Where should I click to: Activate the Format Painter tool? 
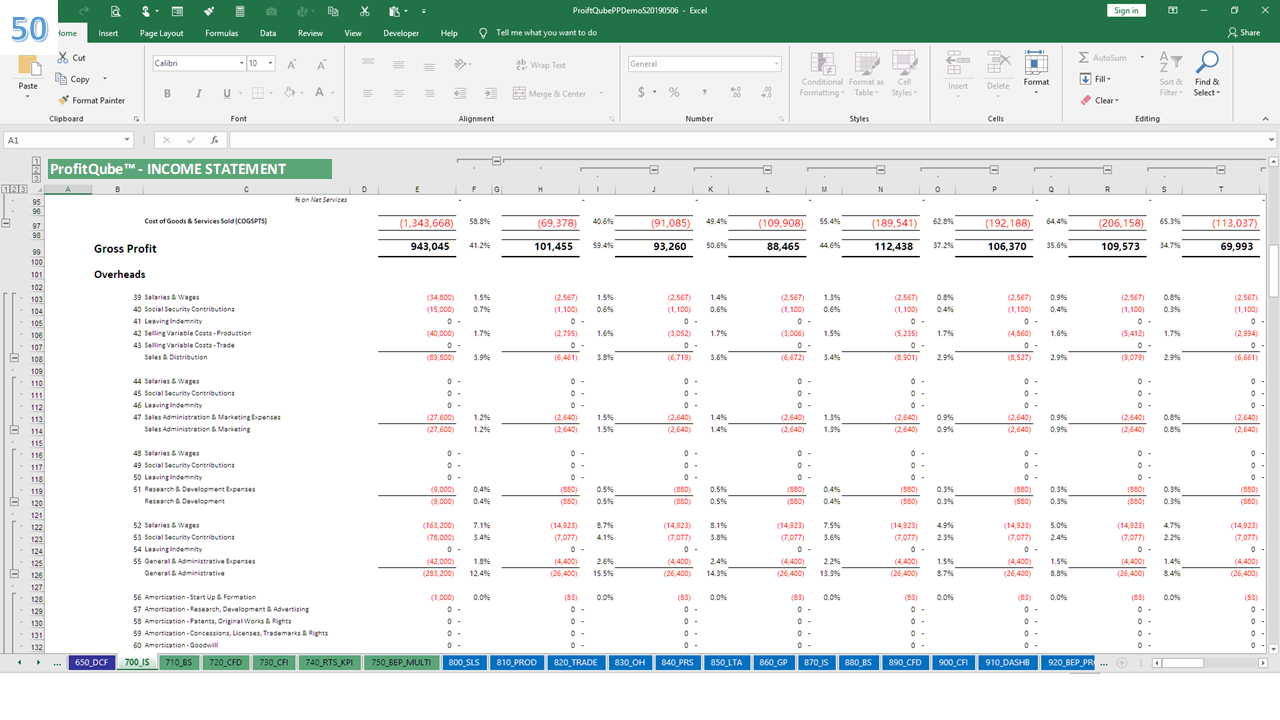pyautogui.click(x=92, y=100)
